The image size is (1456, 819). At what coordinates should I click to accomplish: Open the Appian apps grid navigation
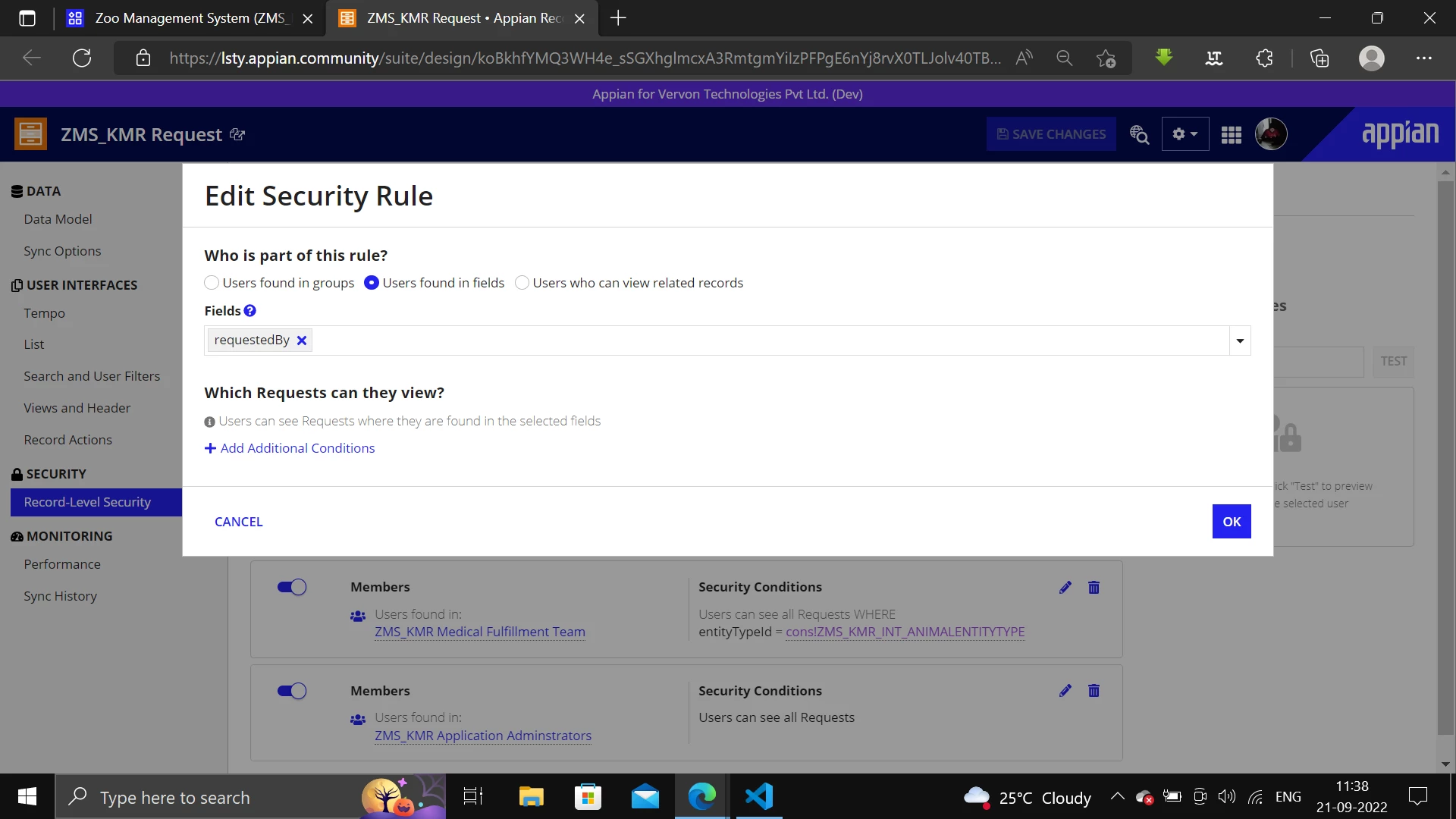(x=1232, y=134)
